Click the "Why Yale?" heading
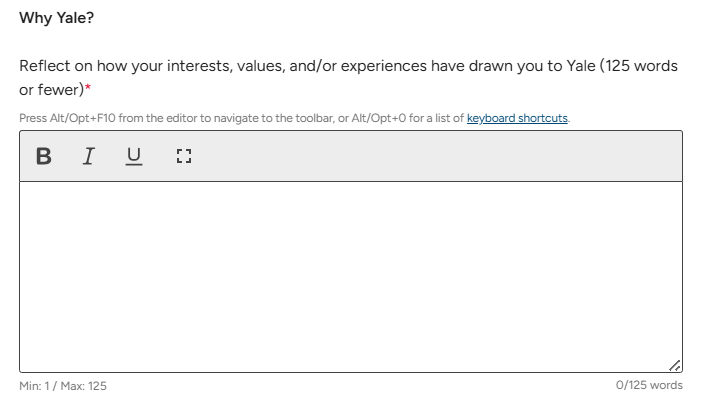 pos(57,18)
